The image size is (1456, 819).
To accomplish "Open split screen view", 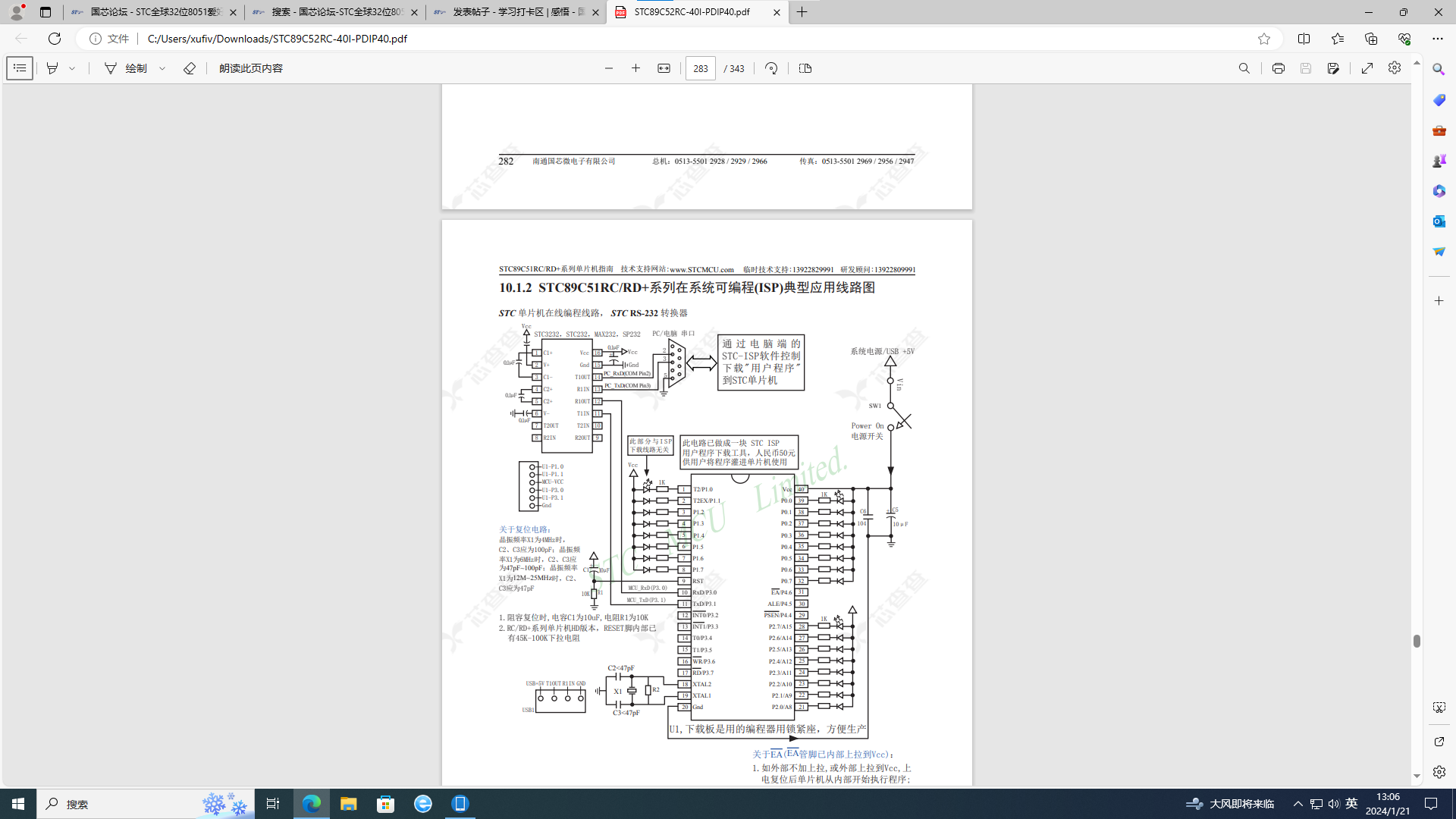I will (x=1304, y=39).
